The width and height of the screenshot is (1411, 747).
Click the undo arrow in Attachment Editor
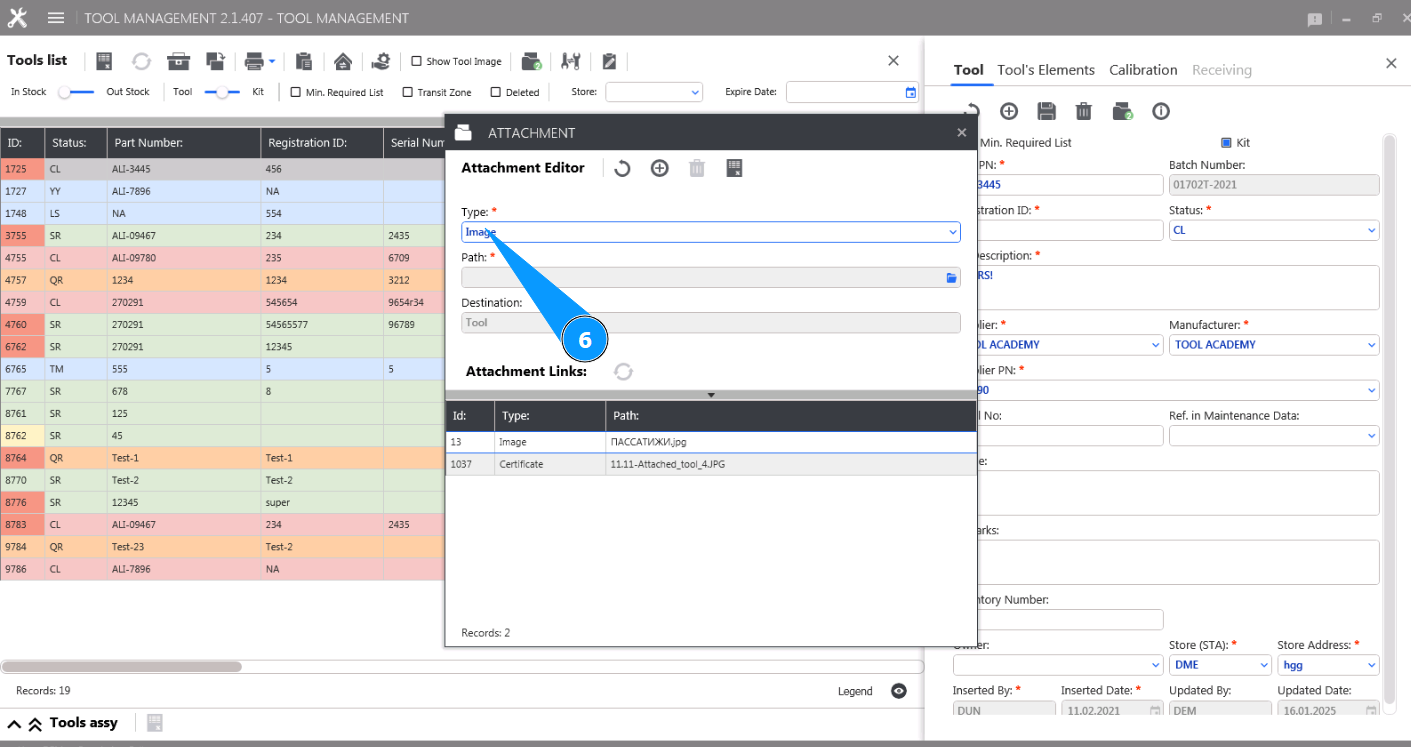tap(622, 168)
